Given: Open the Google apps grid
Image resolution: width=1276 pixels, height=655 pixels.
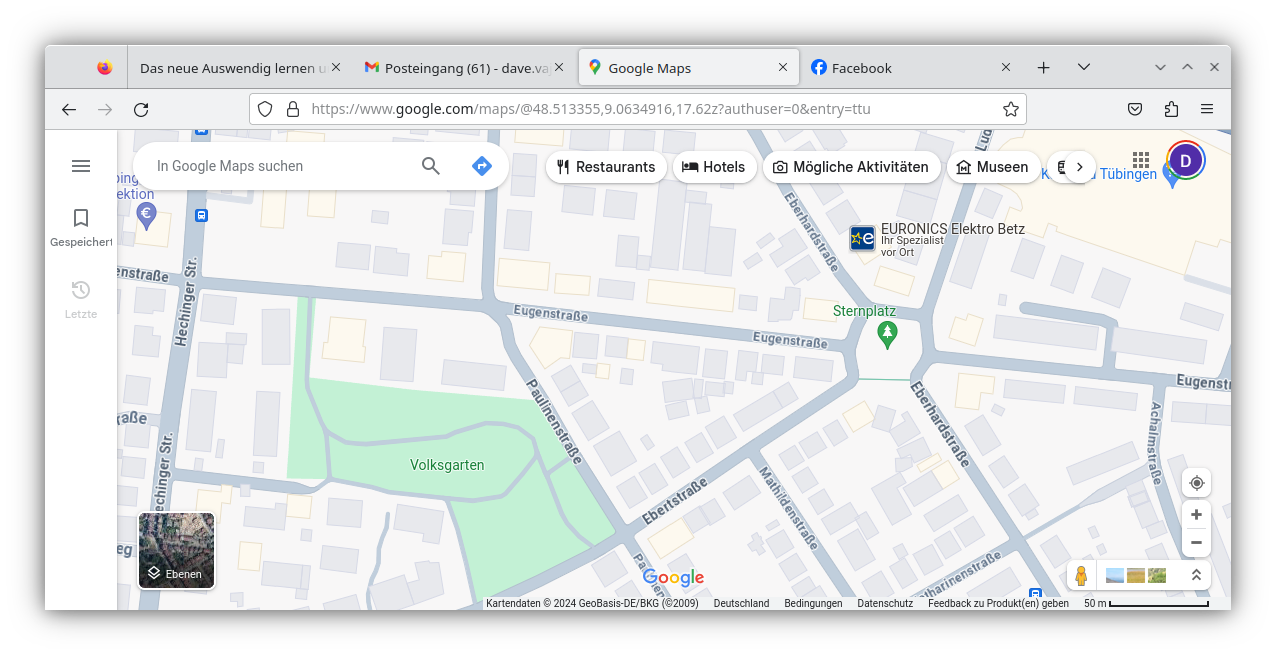Looking at the screenshot, I should coord(1141,160).
